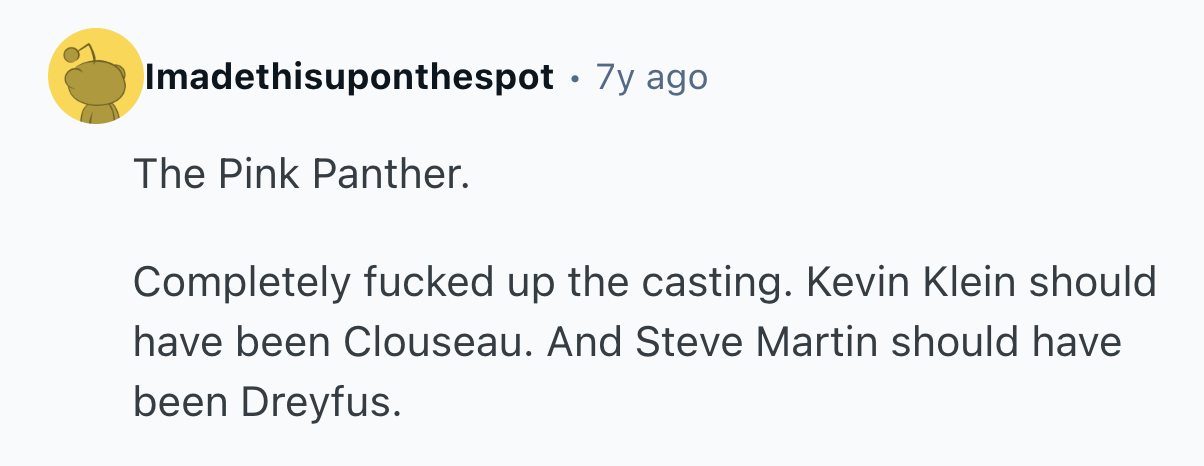Click the dot separator before the timestamp
The image size is (1204, 466).
point(576,77)
